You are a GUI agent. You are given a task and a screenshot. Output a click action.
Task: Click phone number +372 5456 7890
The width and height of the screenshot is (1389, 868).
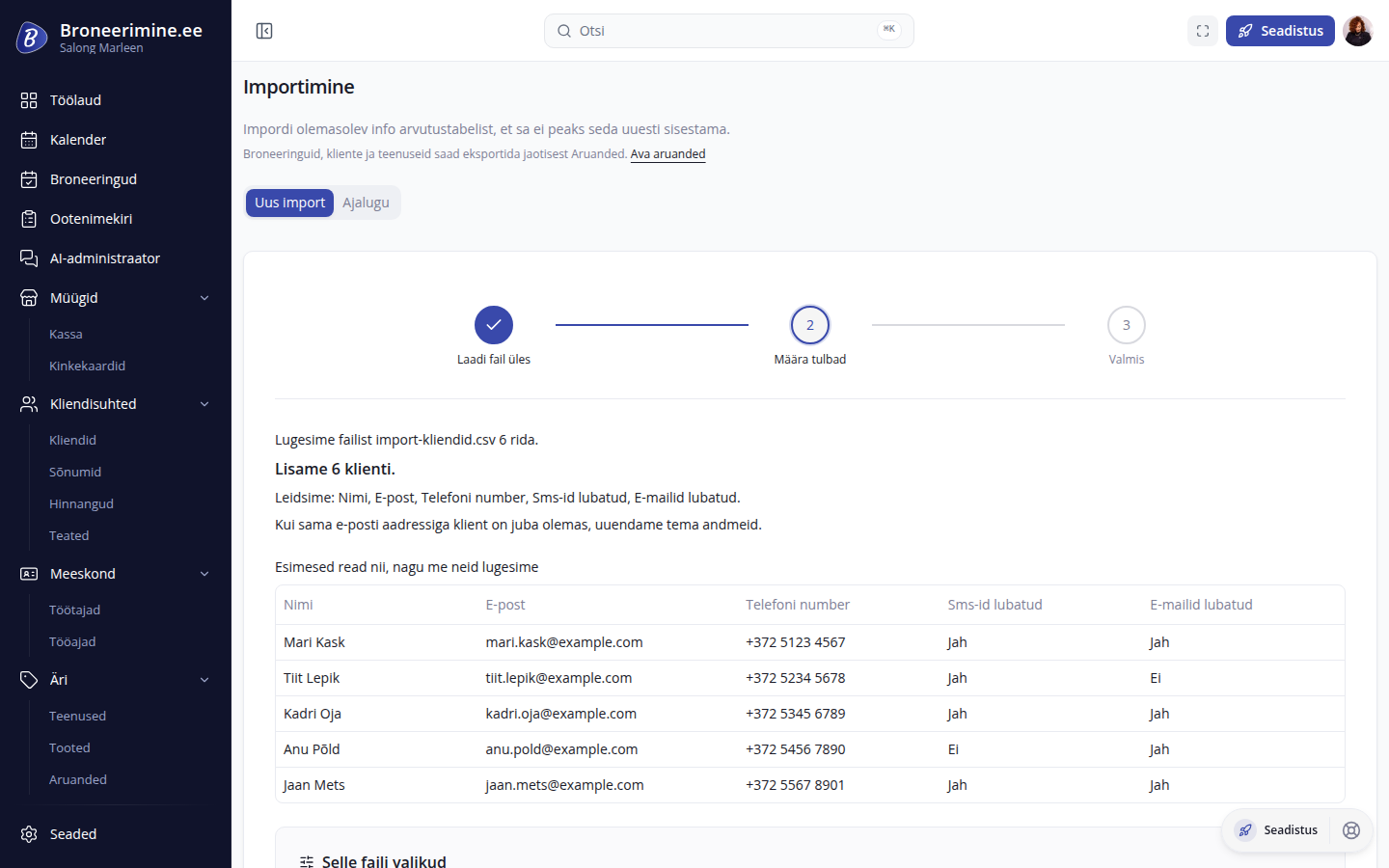795,749
